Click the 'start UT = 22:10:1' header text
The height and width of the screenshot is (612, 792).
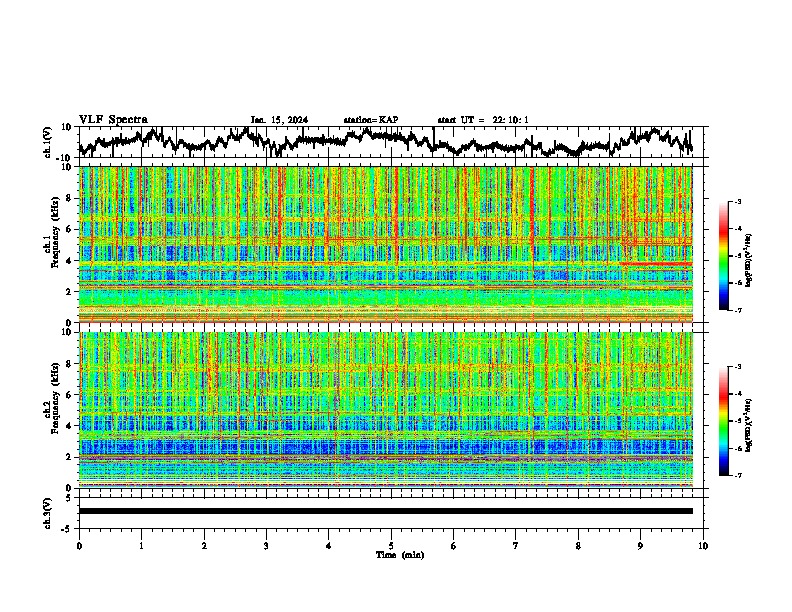[483, 120]
